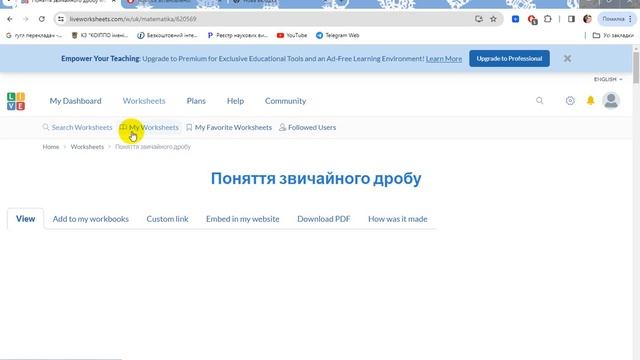Follow the Learn More link

[x=444, y=59]
